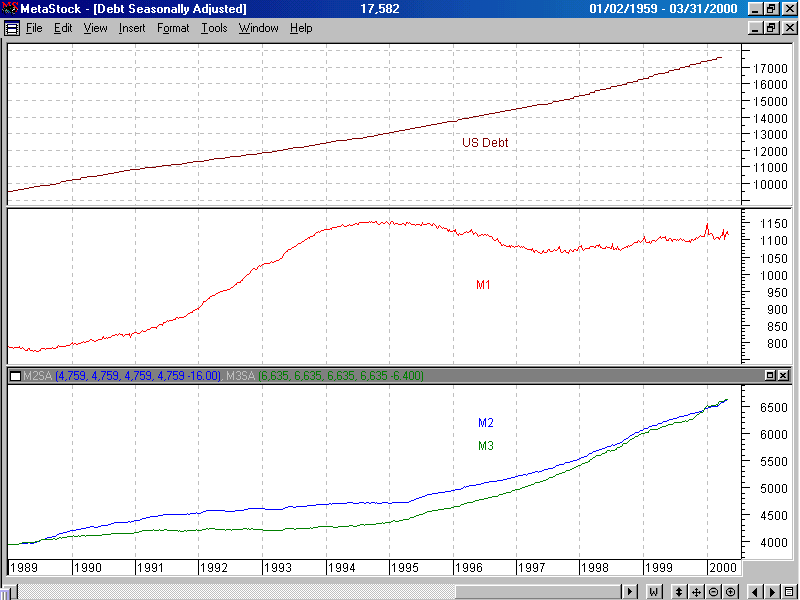Open the Insert menu
The image size is (800, 600).
pos(132,28)
